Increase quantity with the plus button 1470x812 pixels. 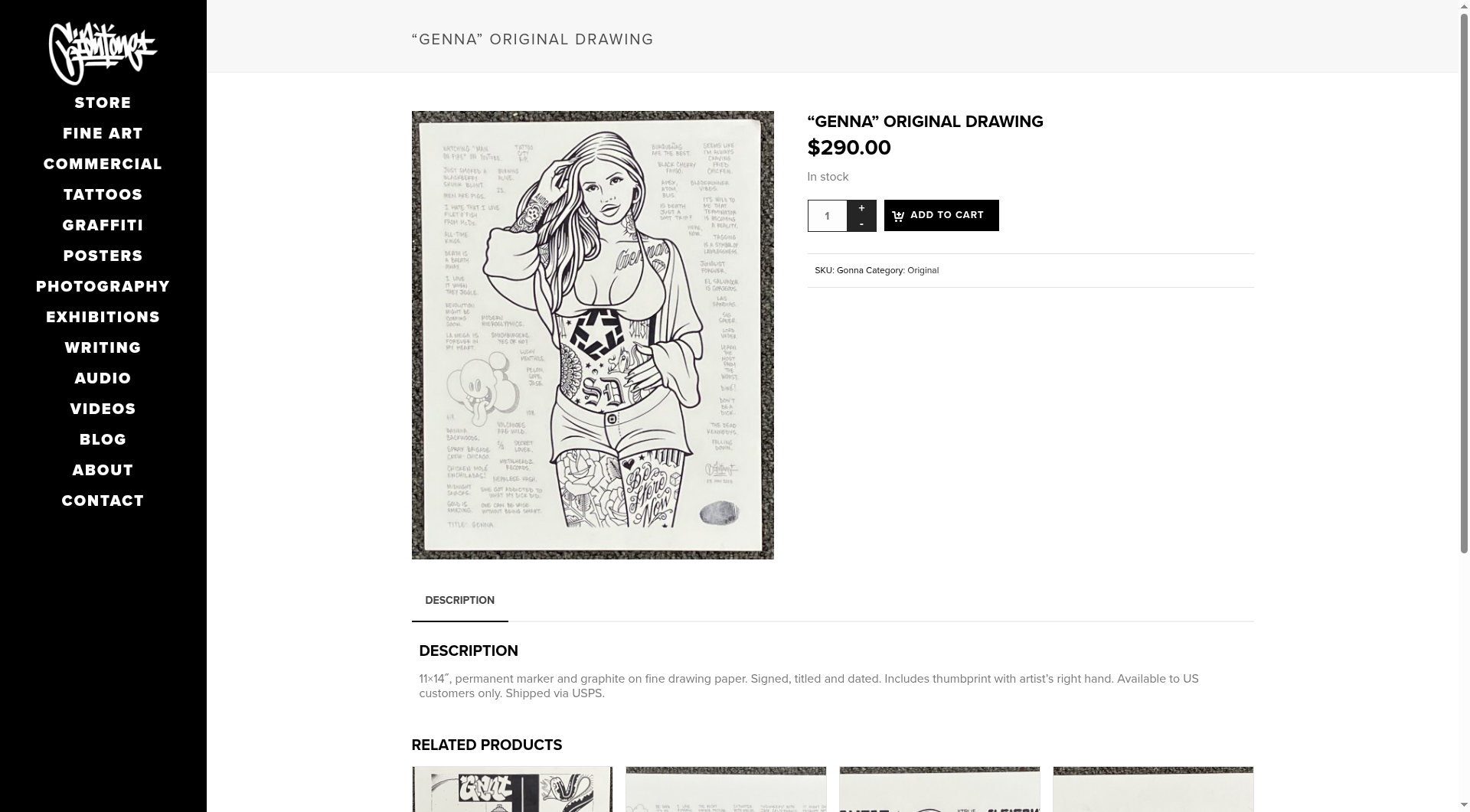click(x=861, y=208)
